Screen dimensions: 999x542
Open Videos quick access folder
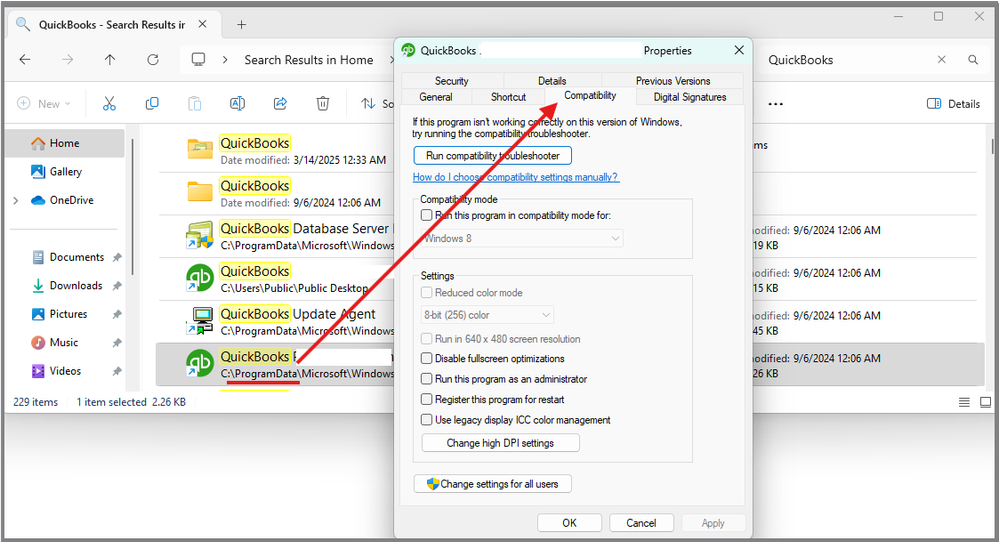[65, 371]
